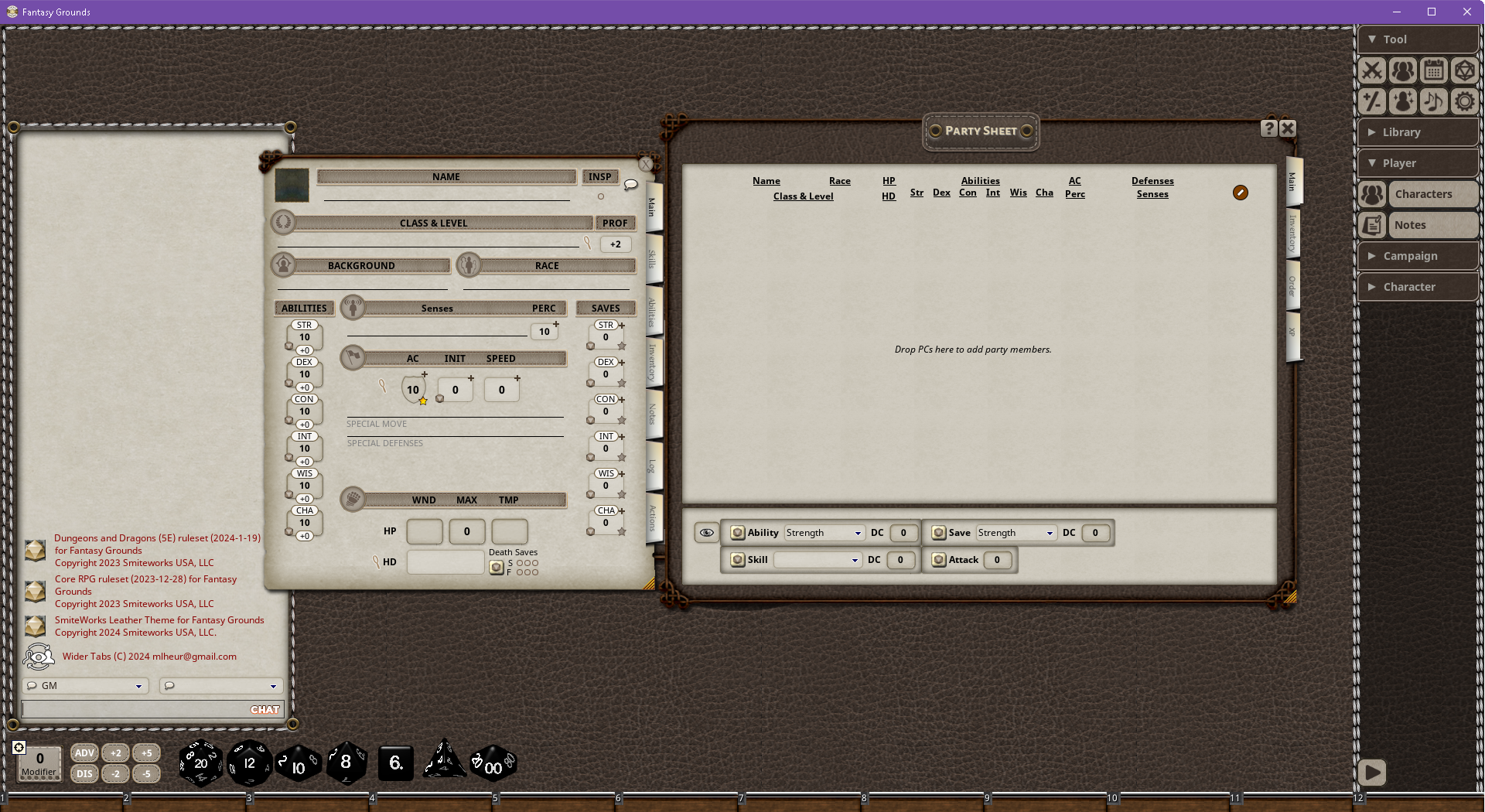The height and width of the screenshot is (812, 1485).
Task: Collapse the Tool sidebar section
Action: tap(1418, 39)
